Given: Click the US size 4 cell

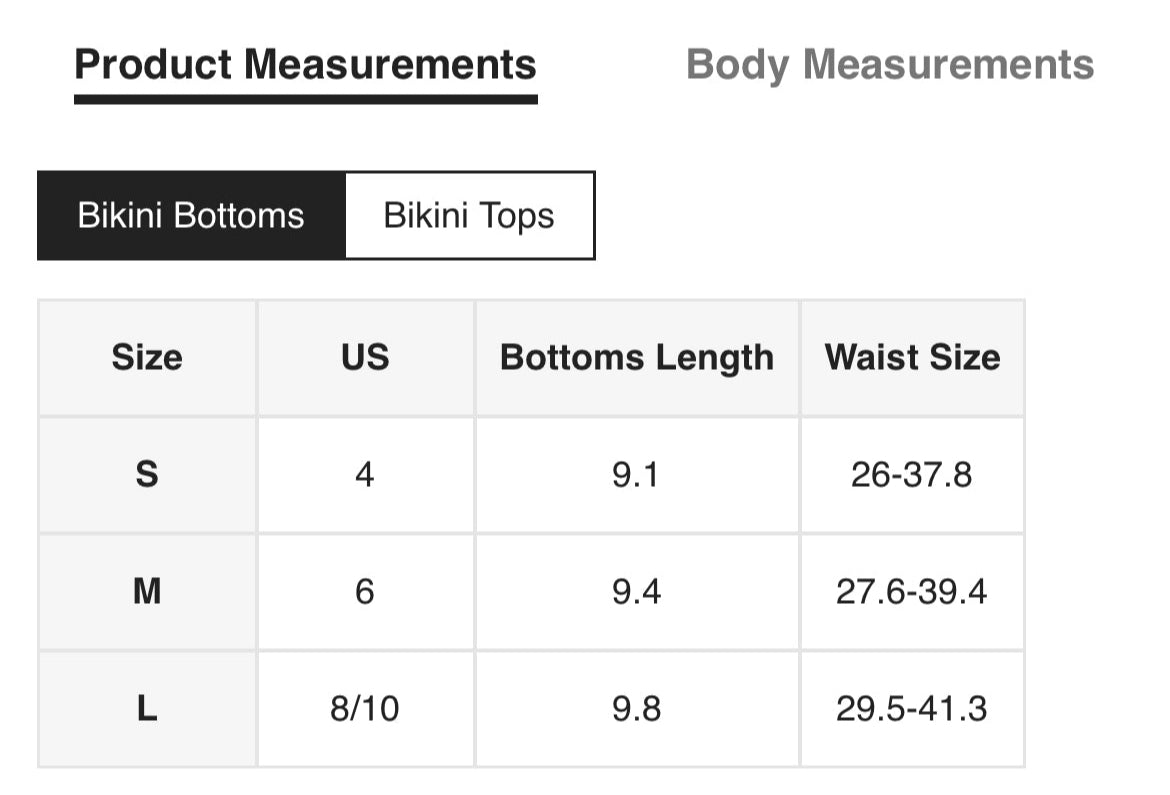Looking at the screenshot, I should click(x=365, y=475).
